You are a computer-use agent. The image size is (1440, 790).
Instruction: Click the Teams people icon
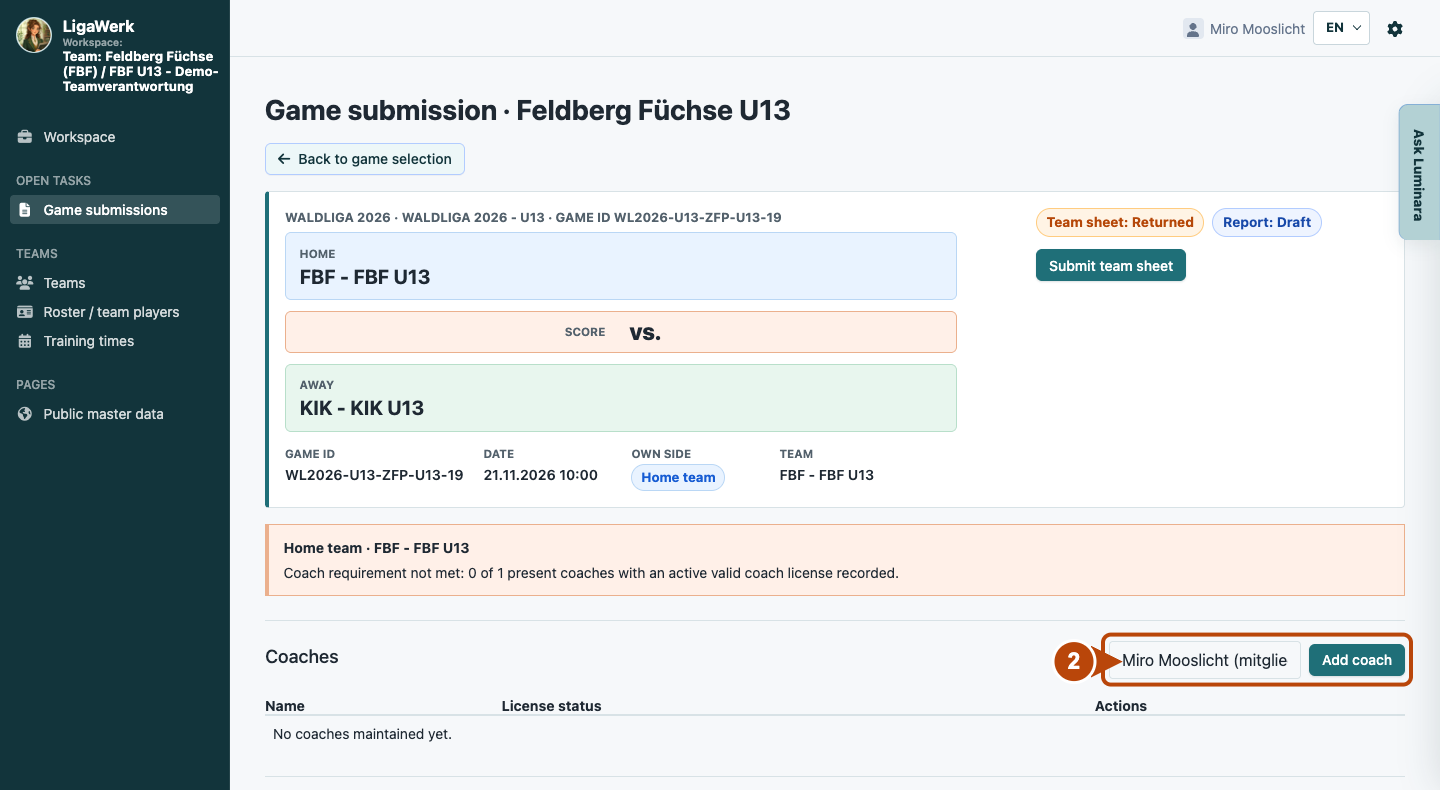click(25, 283)
